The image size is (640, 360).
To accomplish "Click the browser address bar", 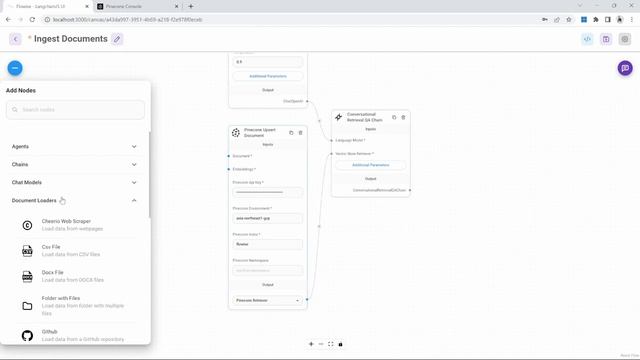I will [x=290, y=20].
